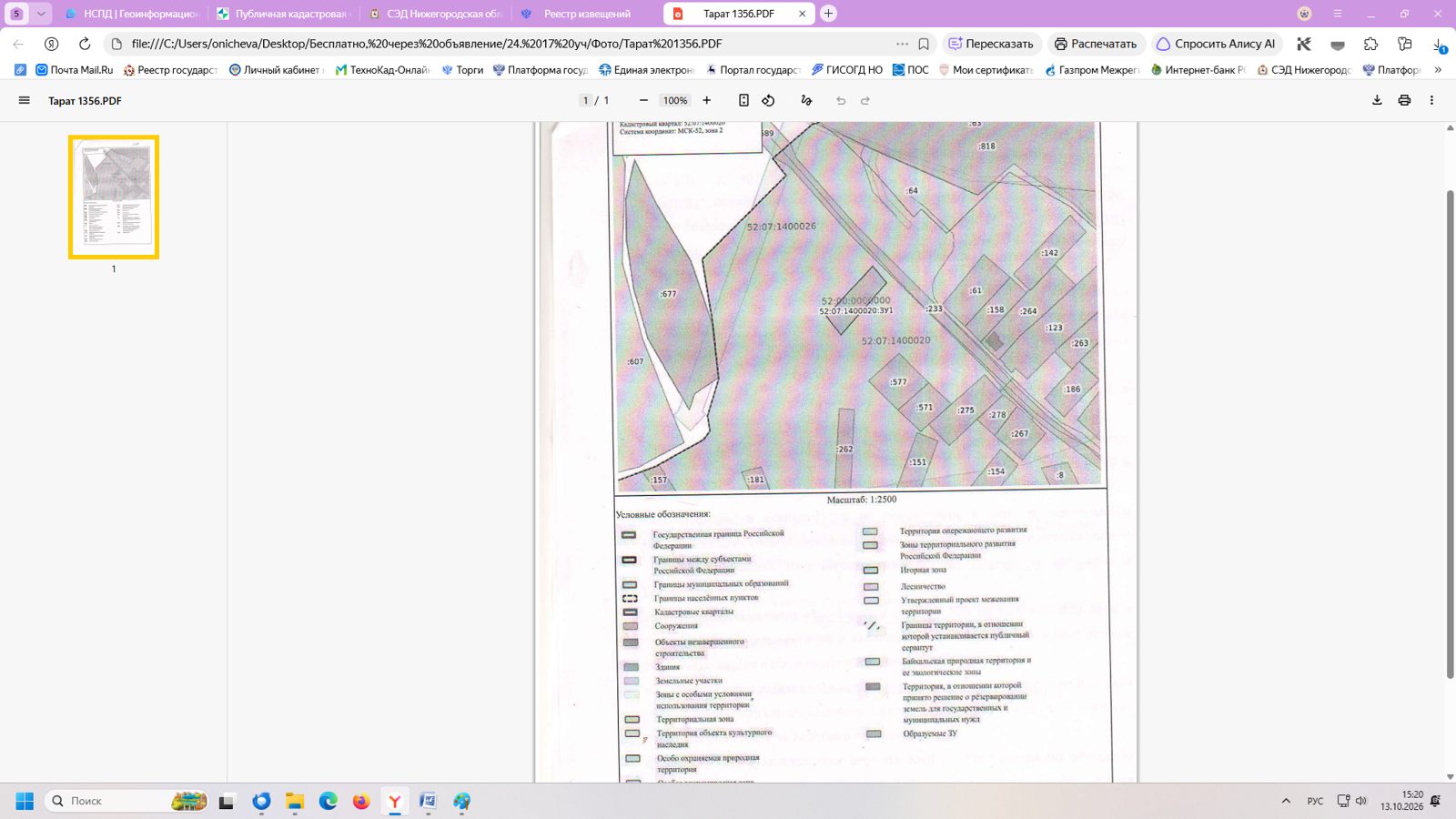The width and height of the screenshot is (1456, 819).
Task: Switch to Публичная кадастровая tab
Action: click(x=282, y=14)
